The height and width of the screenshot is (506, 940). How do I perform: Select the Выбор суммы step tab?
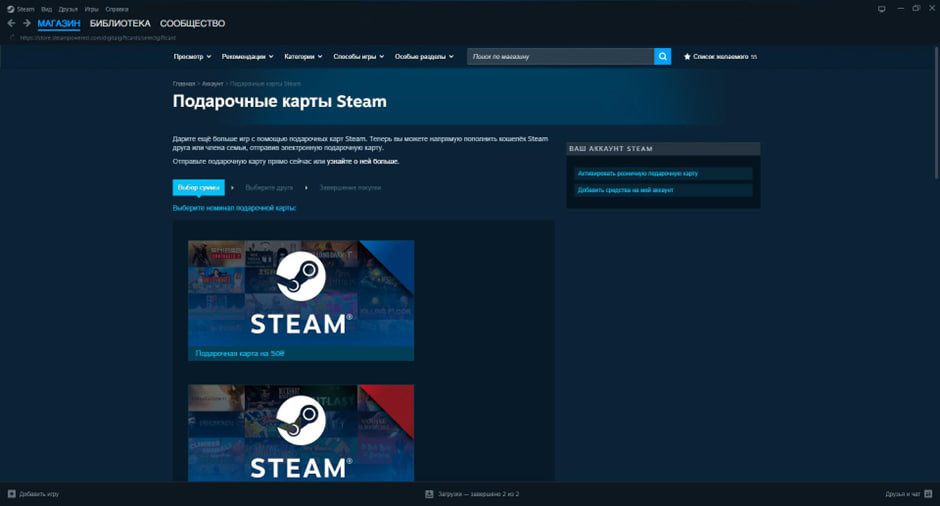(x=198, y=188)
